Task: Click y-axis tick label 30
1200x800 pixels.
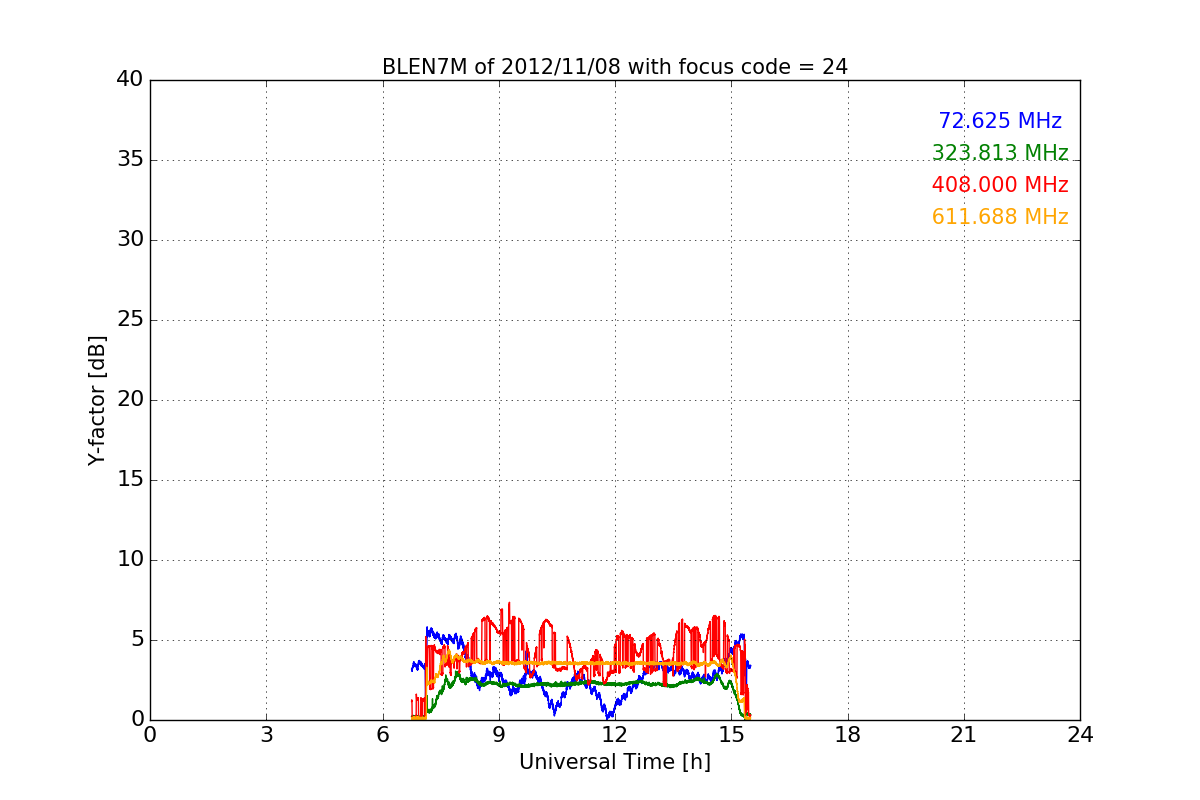Action: pyautogui.click(x=130, y=239)
